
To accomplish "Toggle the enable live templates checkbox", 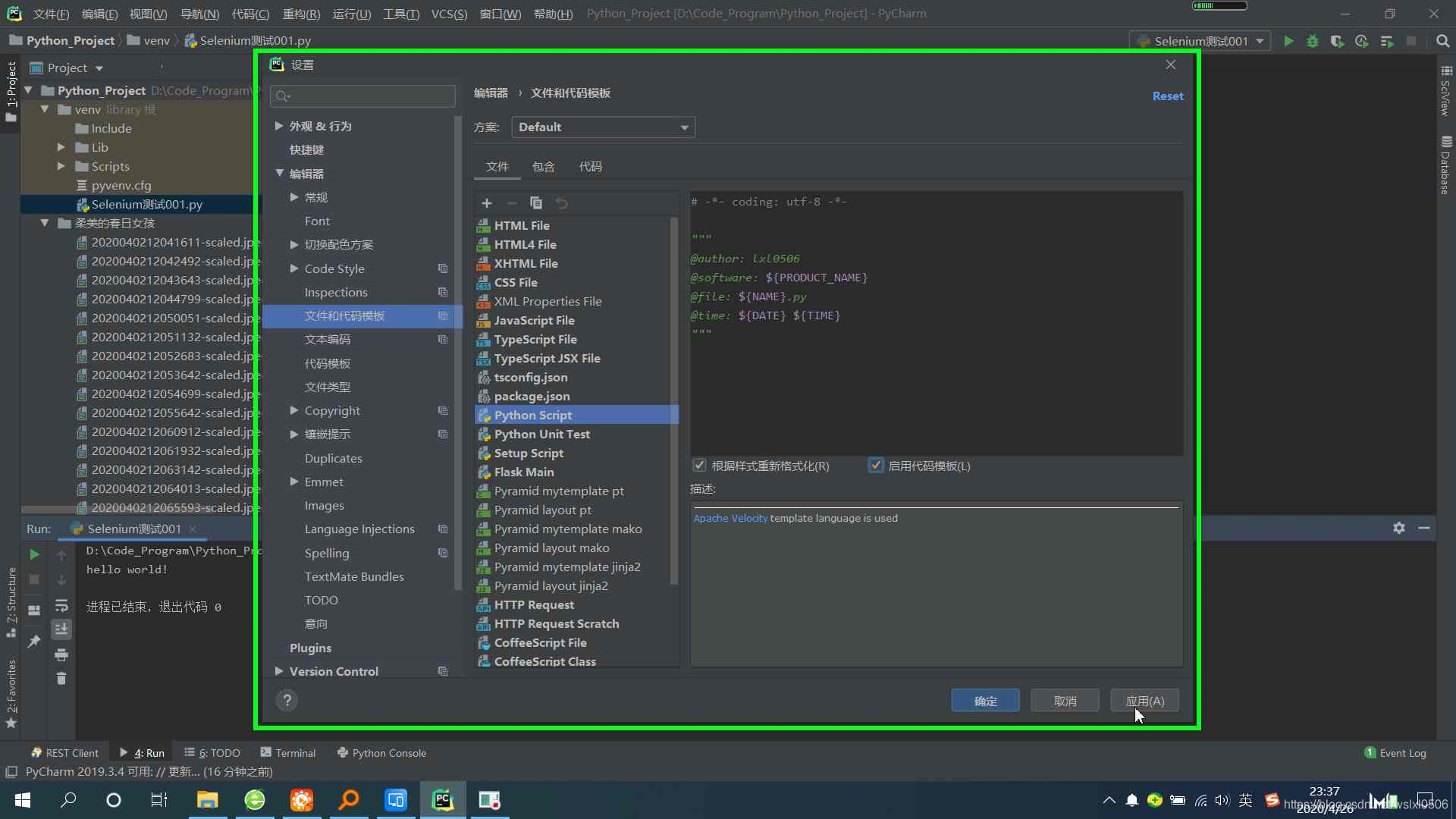I will point(876,466).
